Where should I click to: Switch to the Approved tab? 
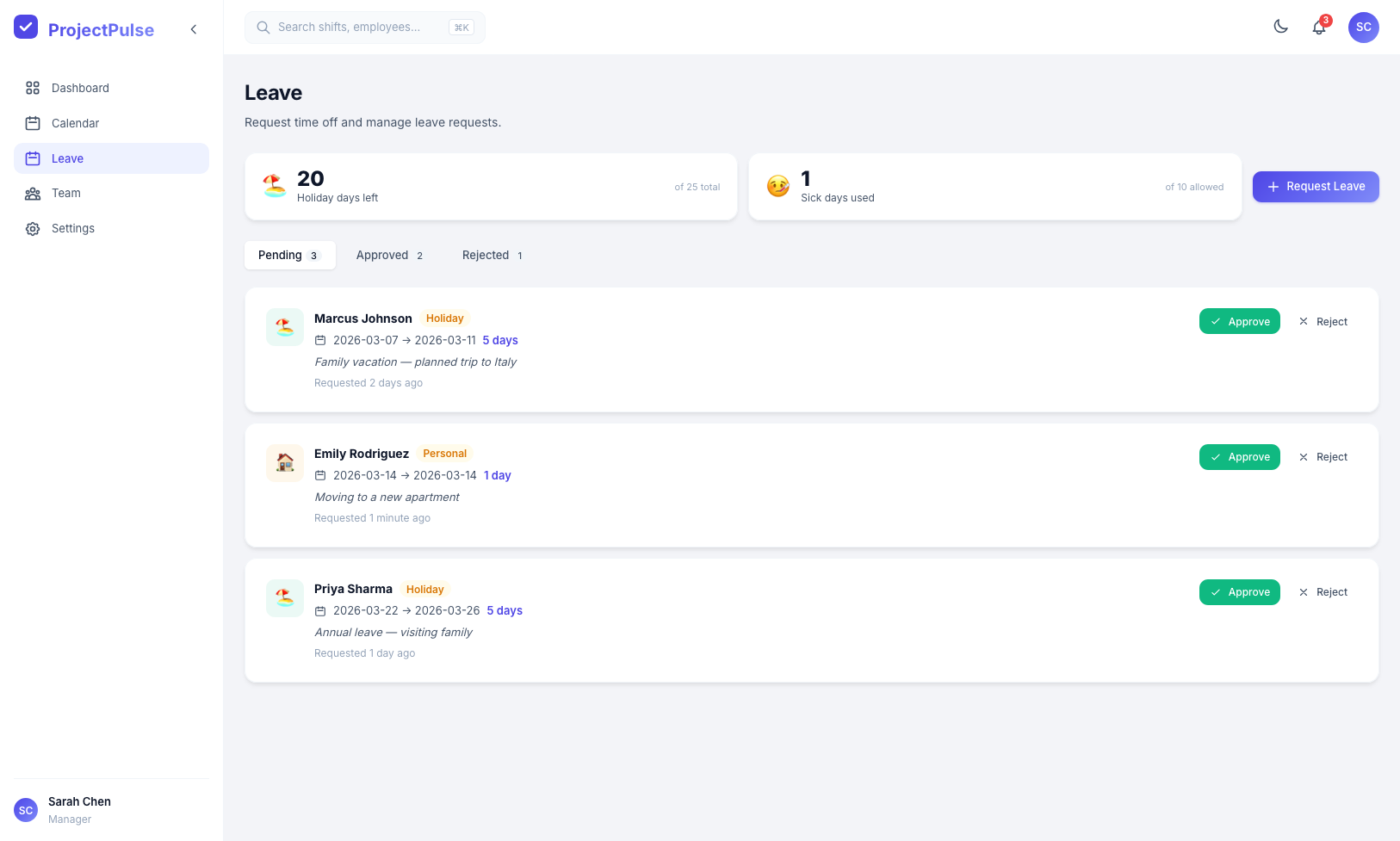[x=389, y=256]
